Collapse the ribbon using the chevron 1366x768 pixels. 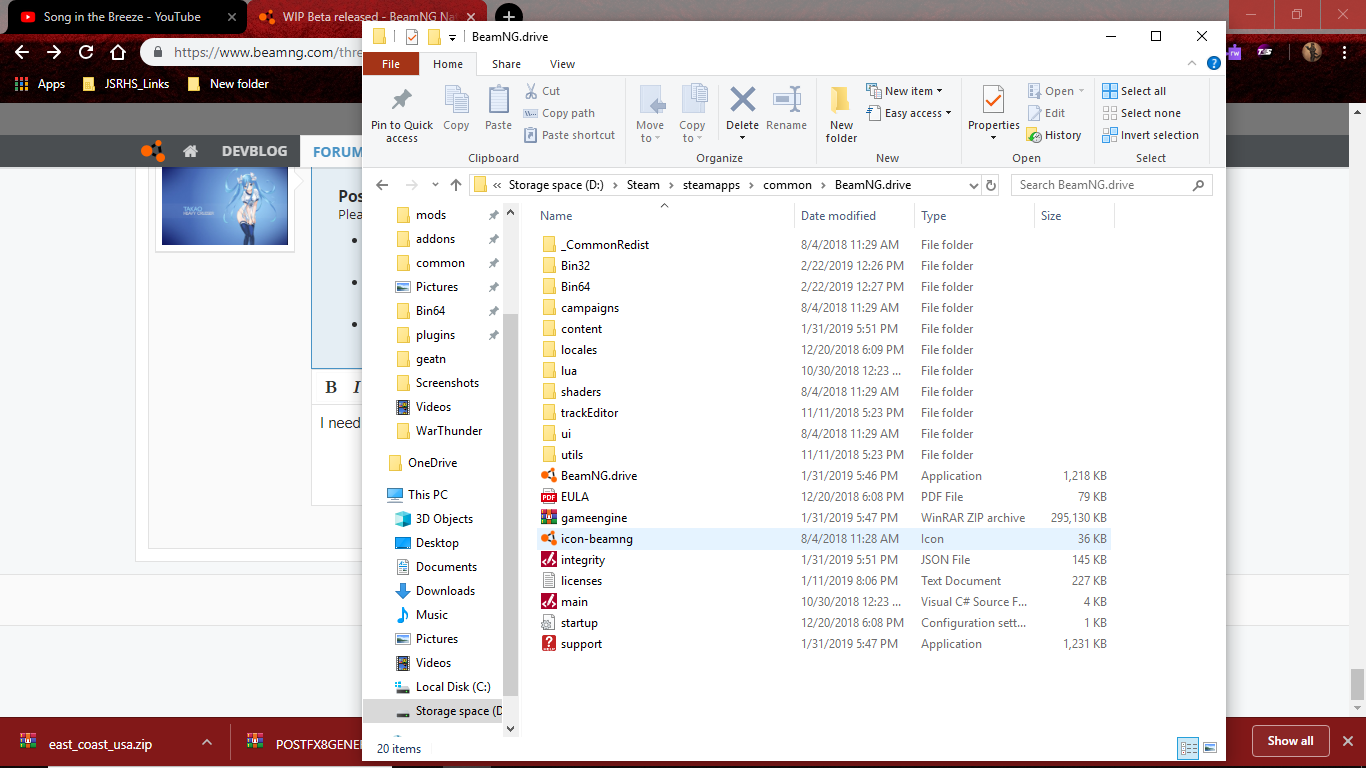coord(1190,63)
